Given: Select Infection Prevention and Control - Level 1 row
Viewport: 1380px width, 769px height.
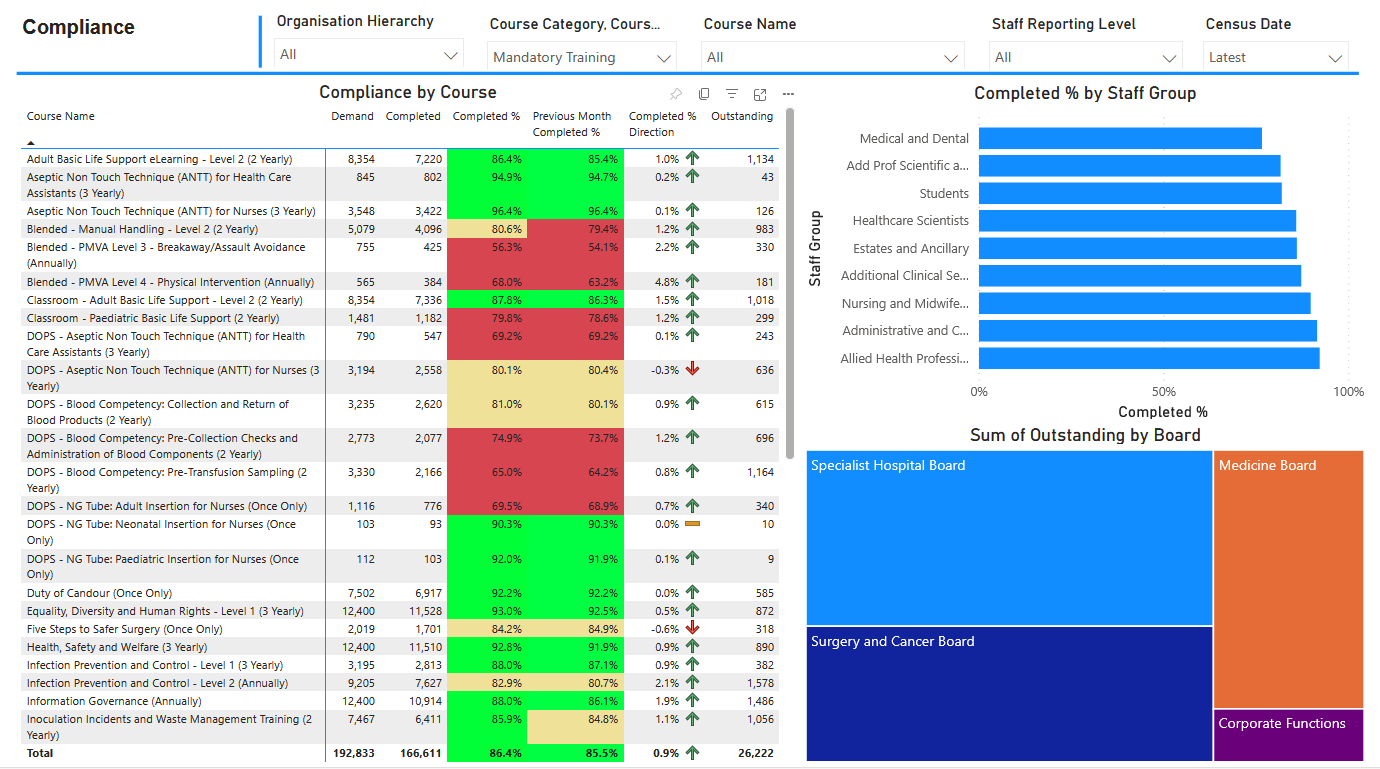Looking at the screenshot, I should (399, 665).
